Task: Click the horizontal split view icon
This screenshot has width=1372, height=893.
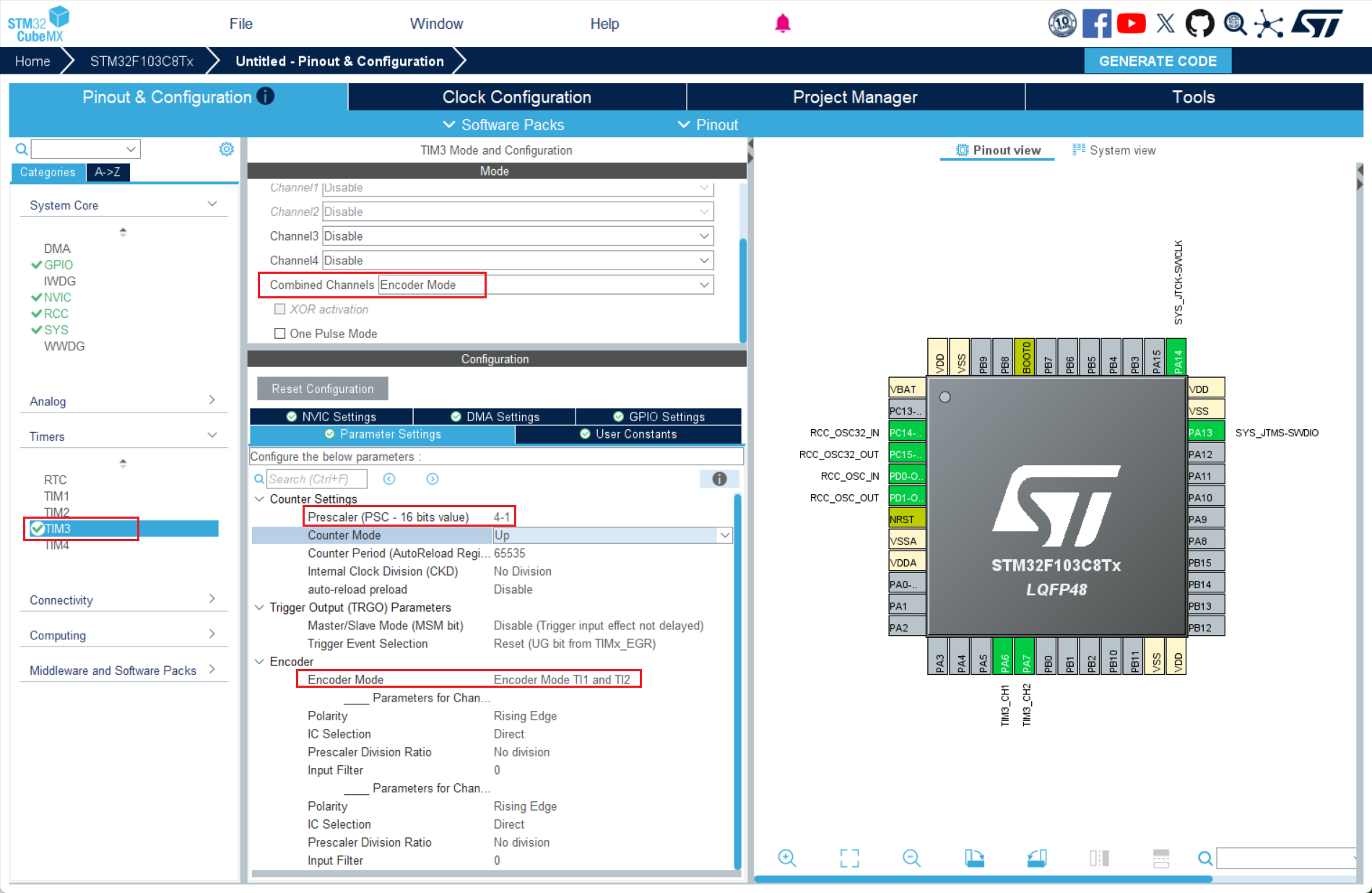Action: (1099, 858)
